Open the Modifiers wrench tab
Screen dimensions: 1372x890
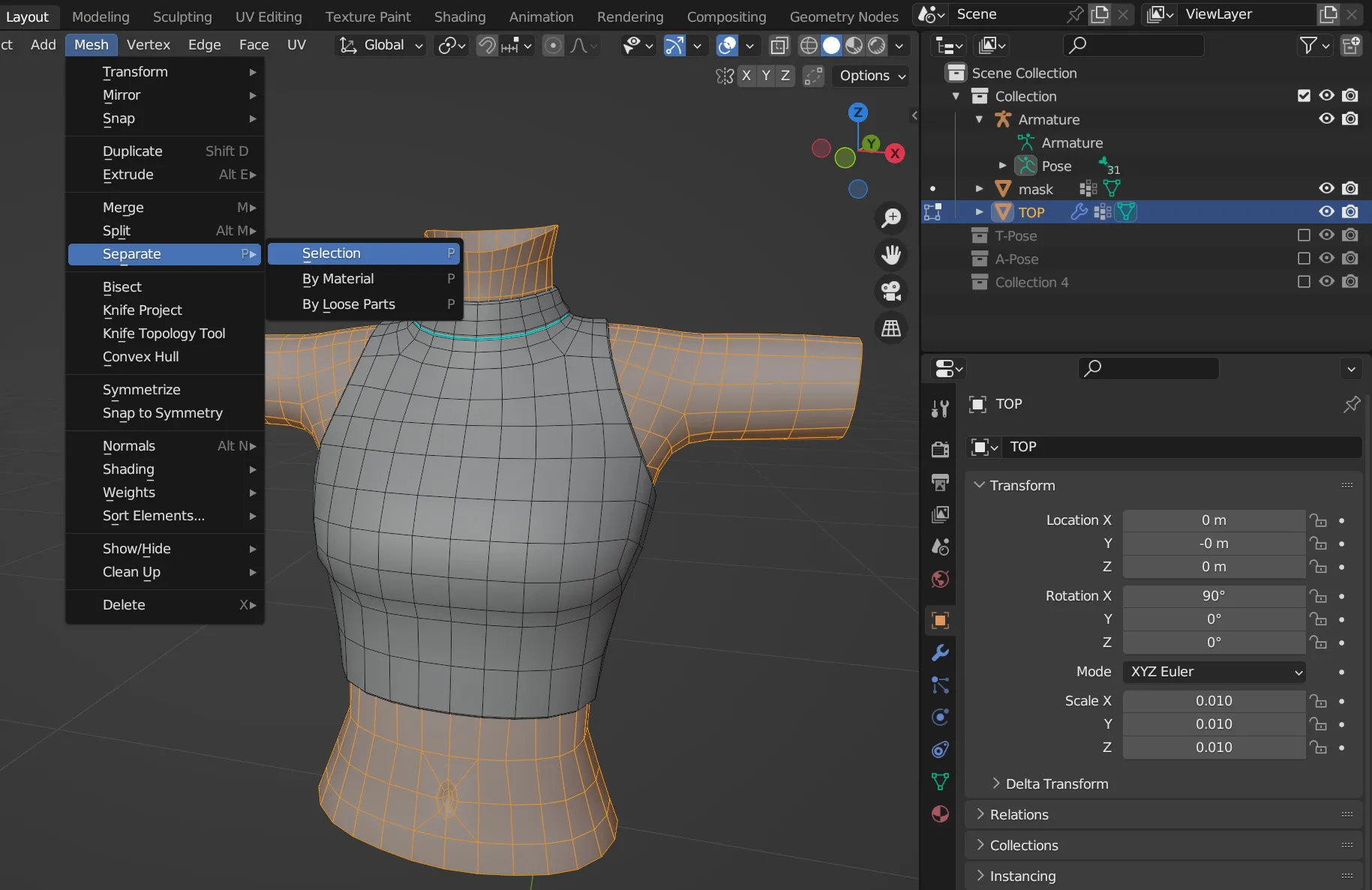[940, 652]
